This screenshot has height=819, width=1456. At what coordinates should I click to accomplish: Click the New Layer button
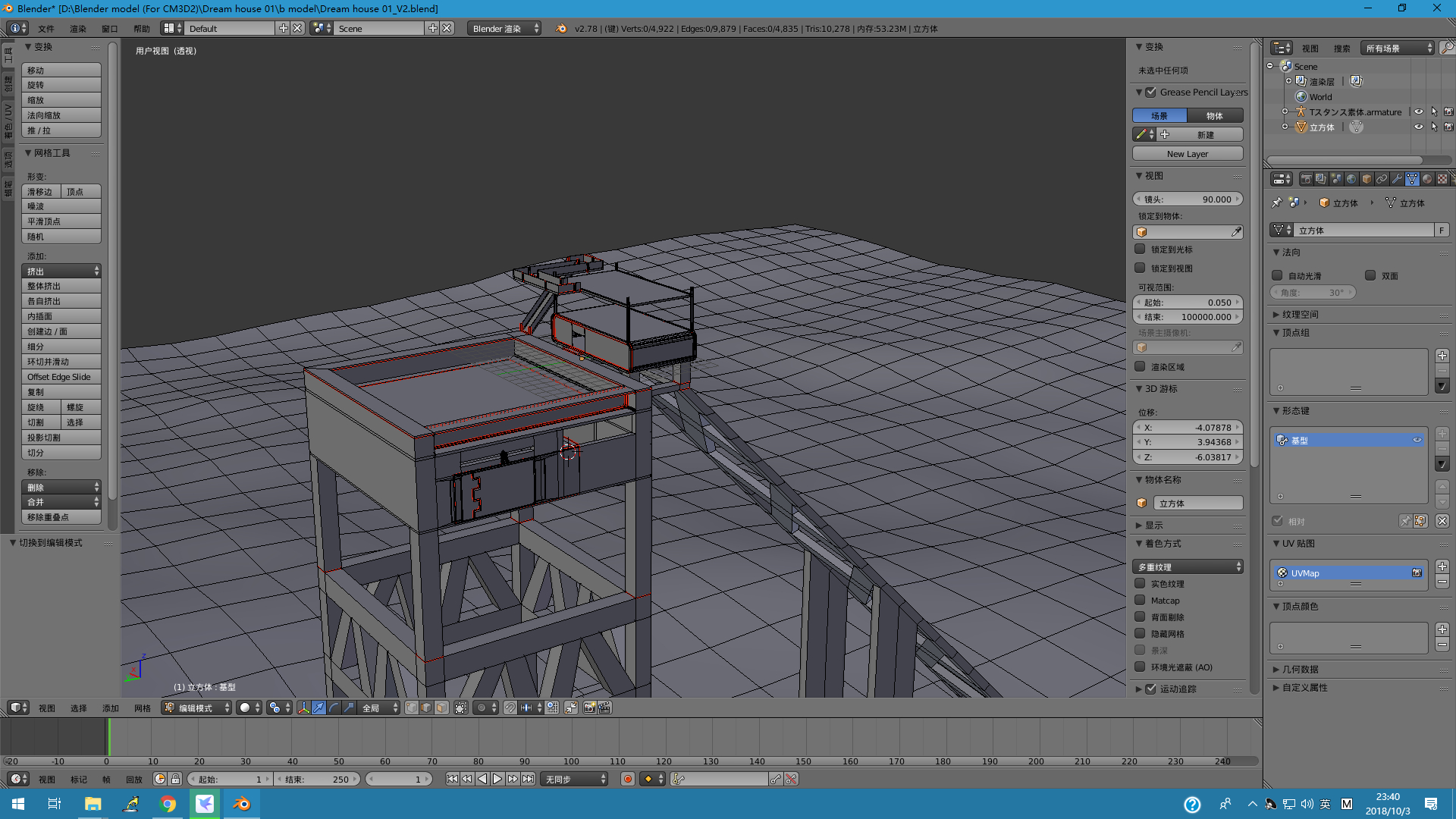1188,153
